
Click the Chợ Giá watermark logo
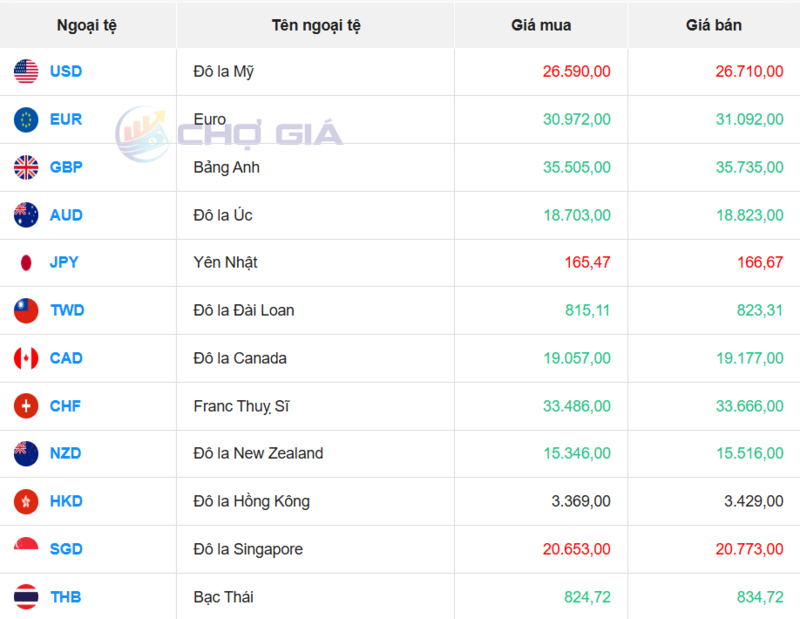pos(229,133)
